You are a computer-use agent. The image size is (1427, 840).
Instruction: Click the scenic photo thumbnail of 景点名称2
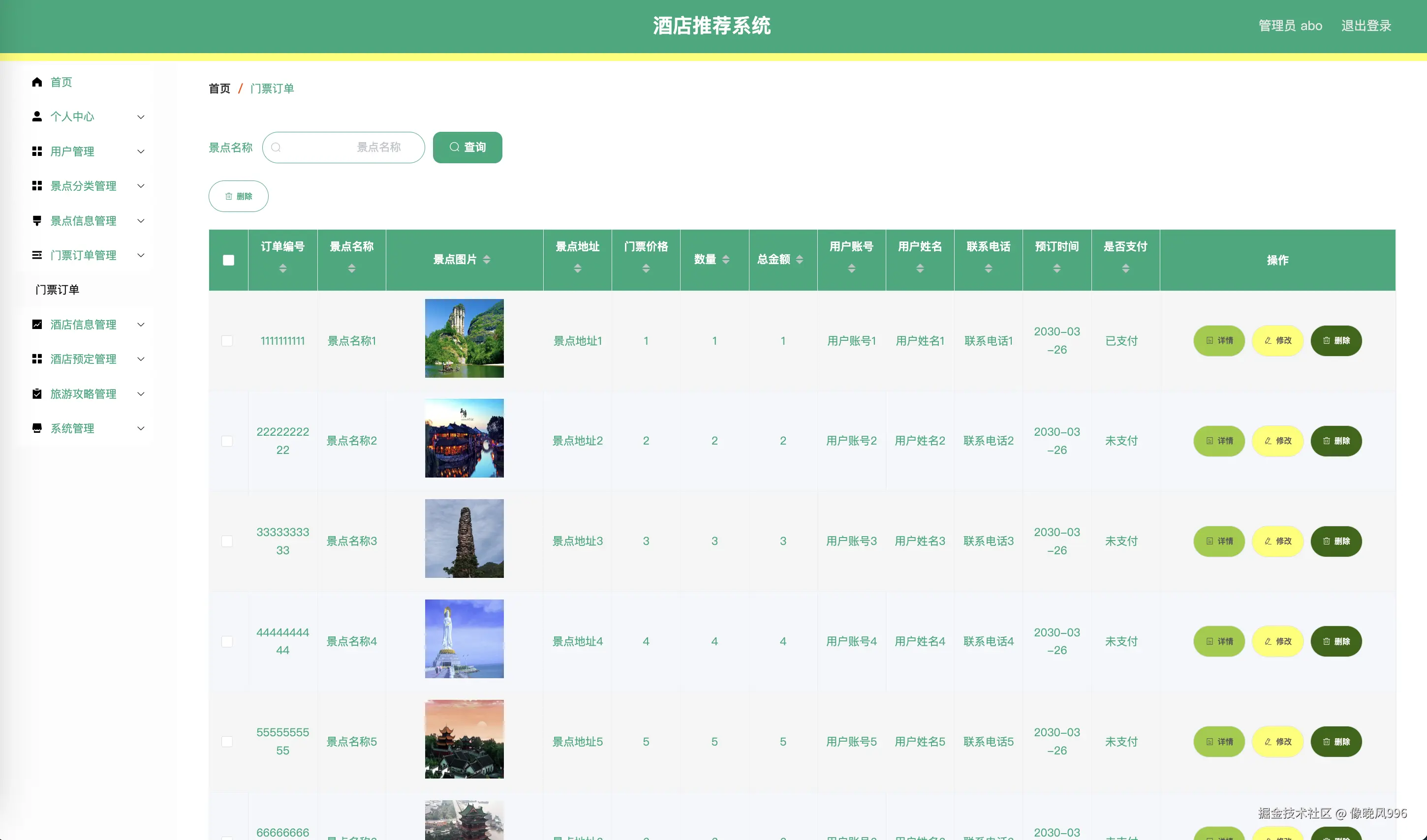(464, 438)
